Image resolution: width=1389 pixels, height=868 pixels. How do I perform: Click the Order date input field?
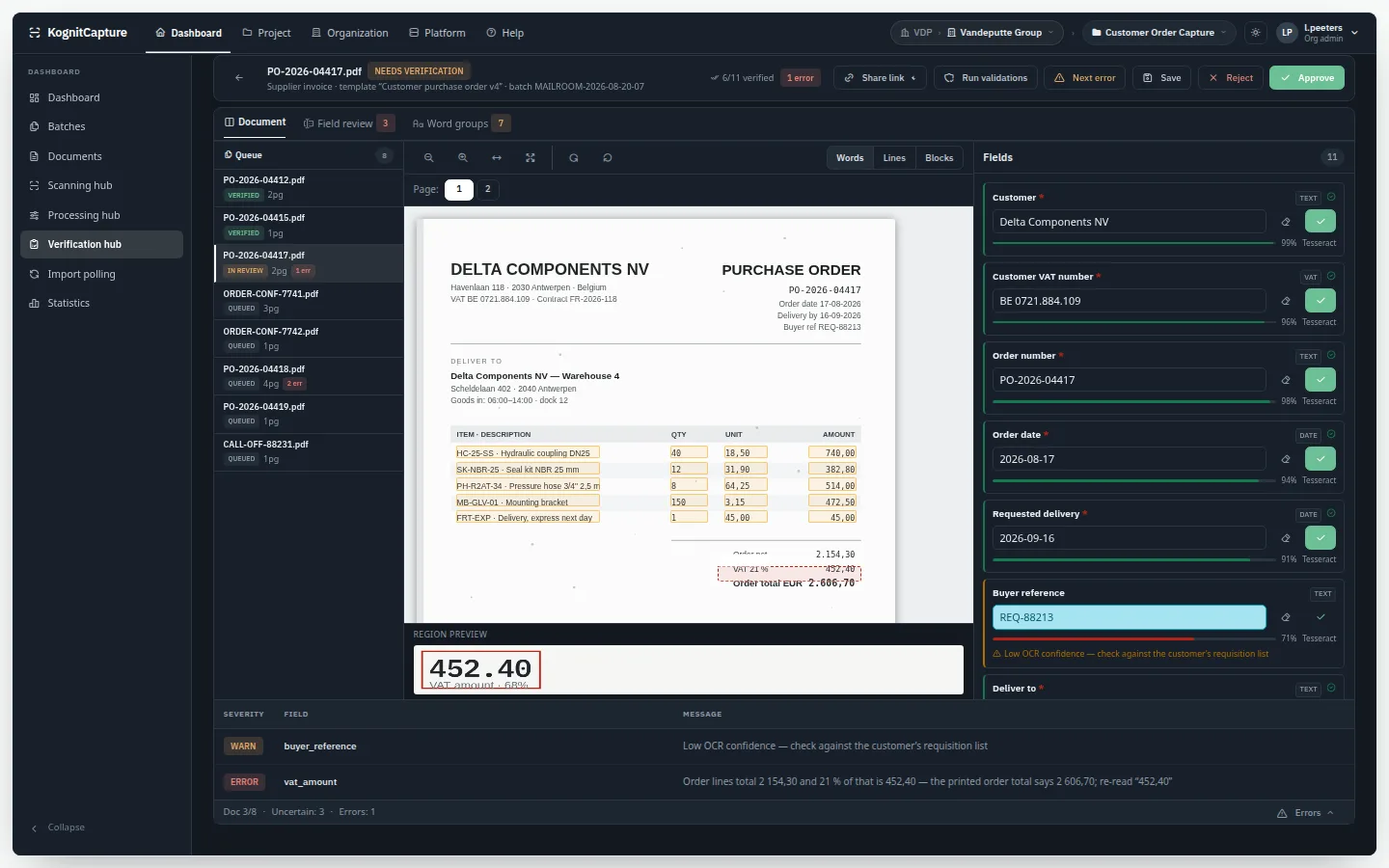(x=1130, y=459)
